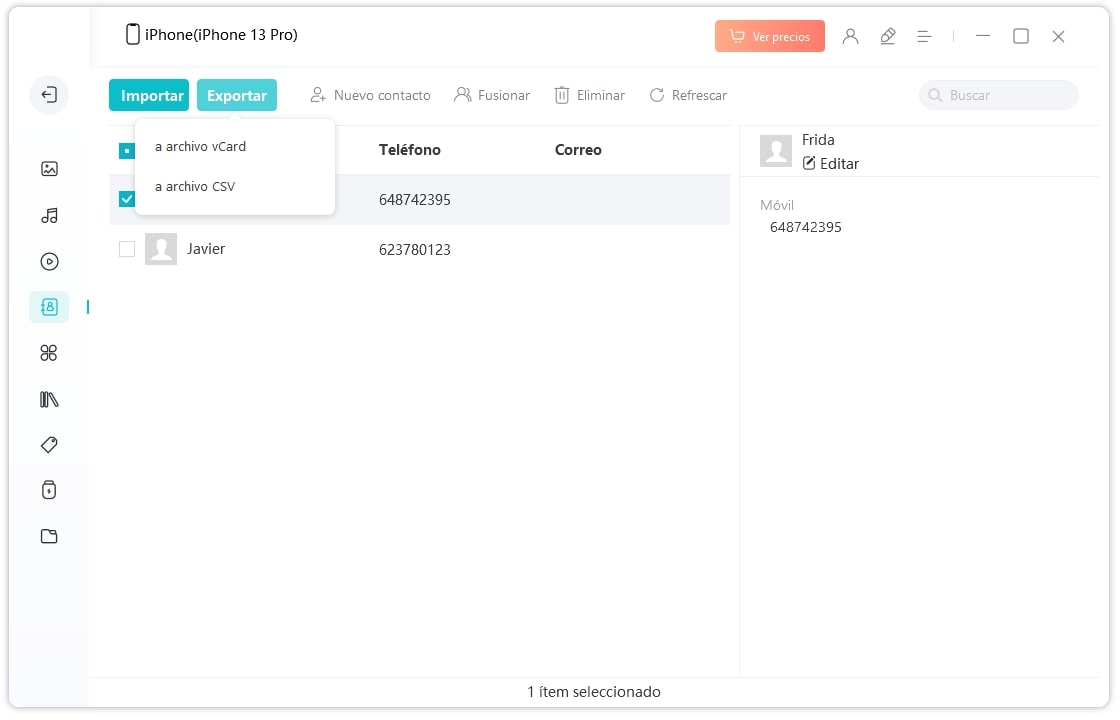Maximize the application window
Screen dimensions: 1120x720
(1022, 36)
